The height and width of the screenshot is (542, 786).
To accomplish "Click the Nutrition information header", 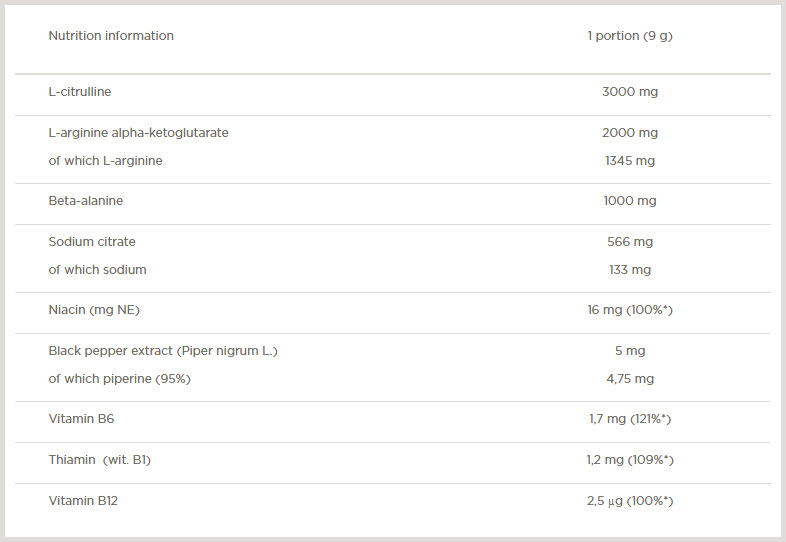I will (x=111, y=36).
